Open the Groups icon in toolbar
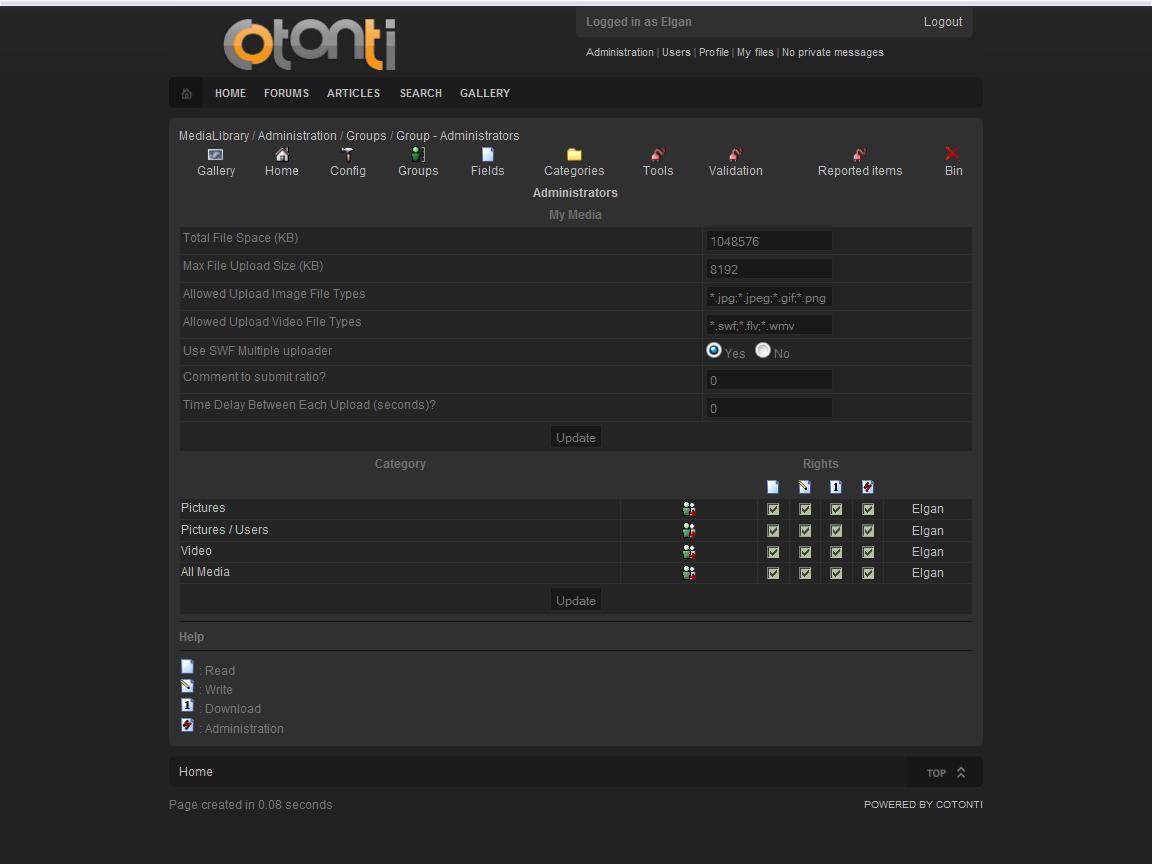1152x864 pixels. click(x=418, y=154)
